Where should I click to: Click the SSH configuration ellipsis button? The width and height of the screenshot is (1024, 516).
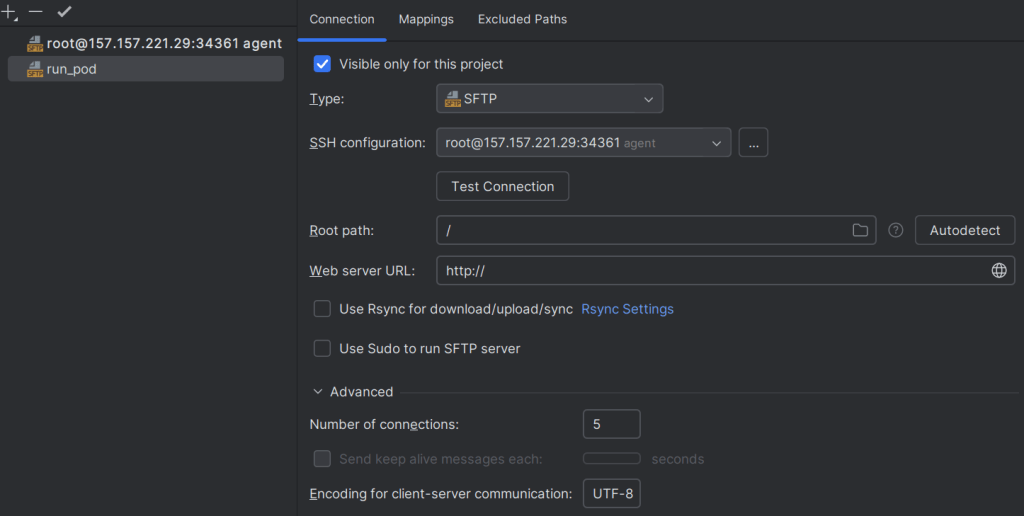tap(753, 143)
